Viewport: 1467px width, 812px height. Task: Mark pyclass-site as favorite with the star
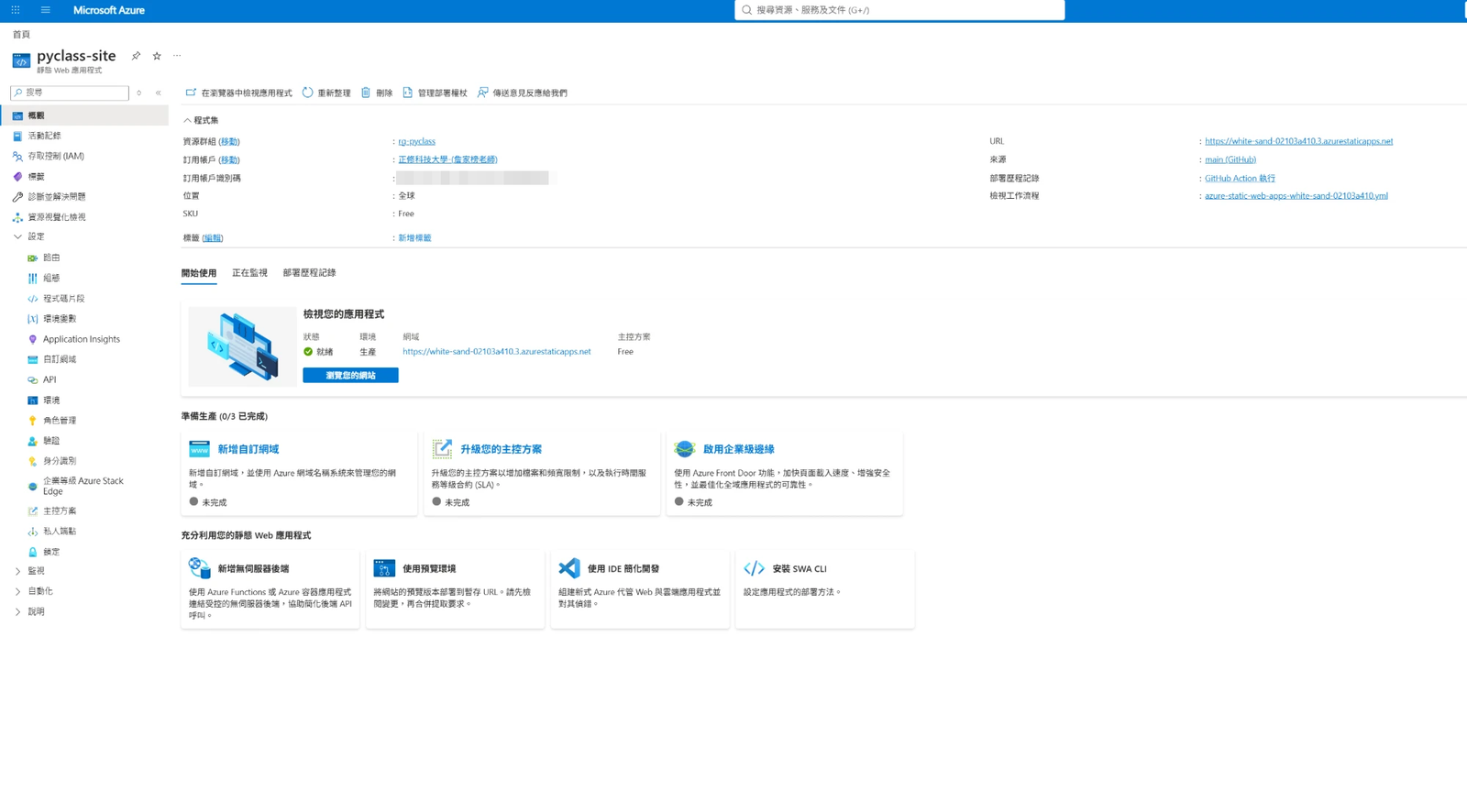157,56
